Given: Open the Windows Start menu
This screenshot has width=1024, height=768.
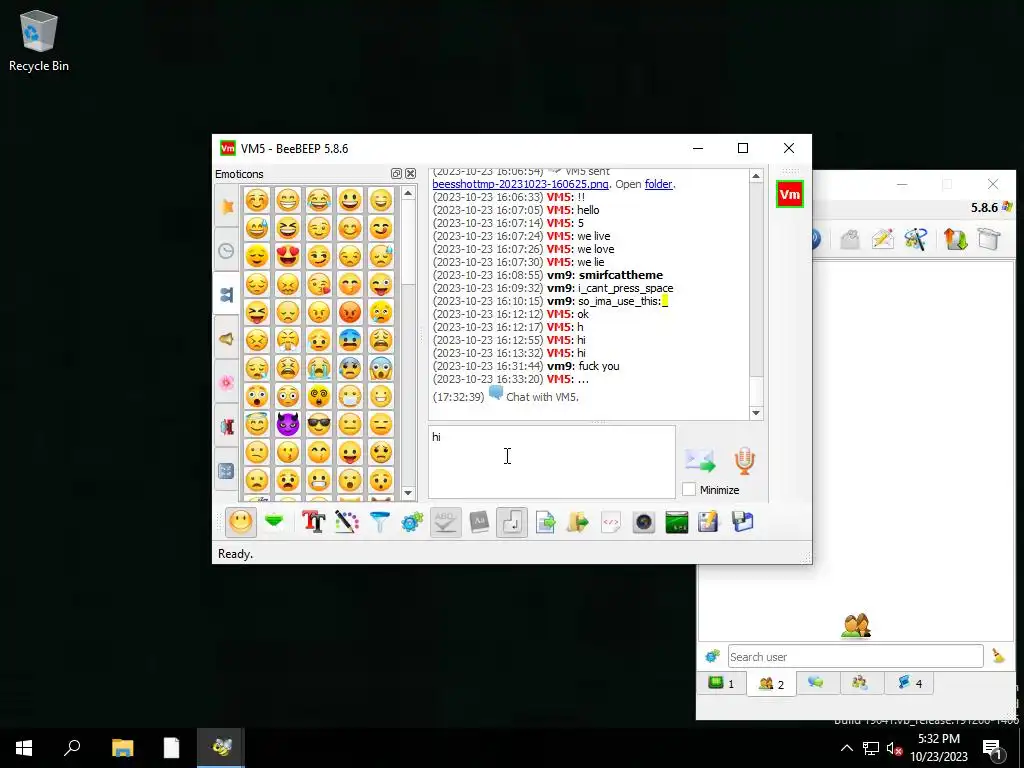Looking at the screenshot, I should pyautogui.click(x=24, y=748).
